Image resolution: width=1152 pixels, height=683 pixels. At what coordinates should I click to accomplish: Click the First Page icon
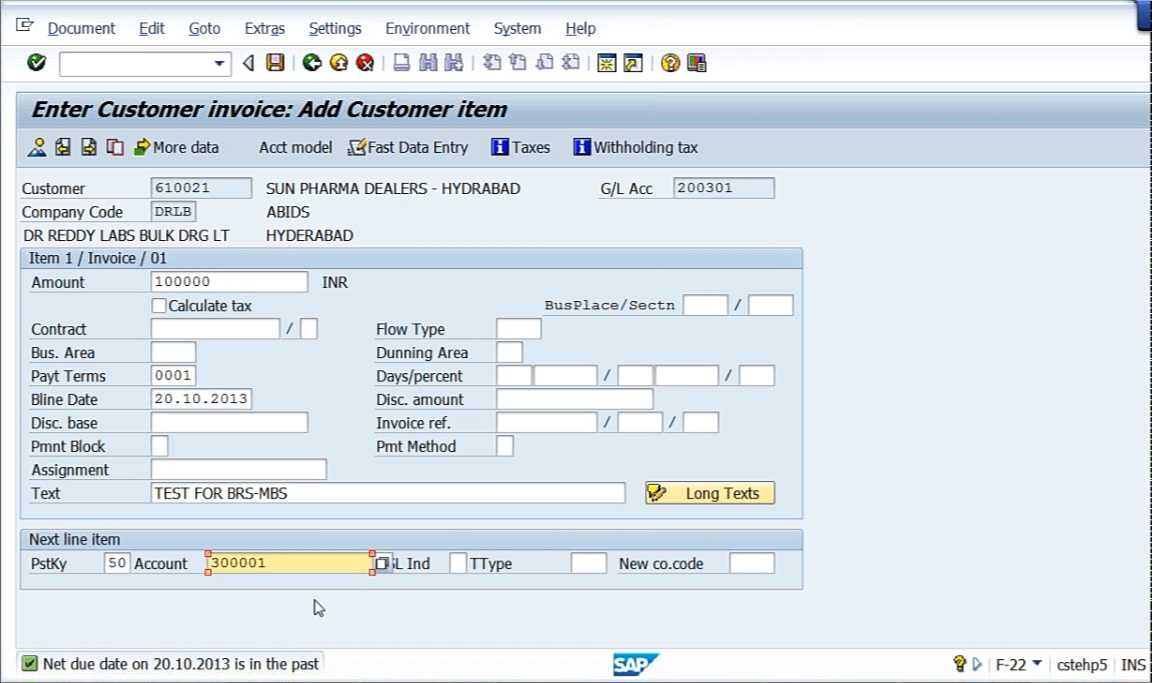(492, 63)
